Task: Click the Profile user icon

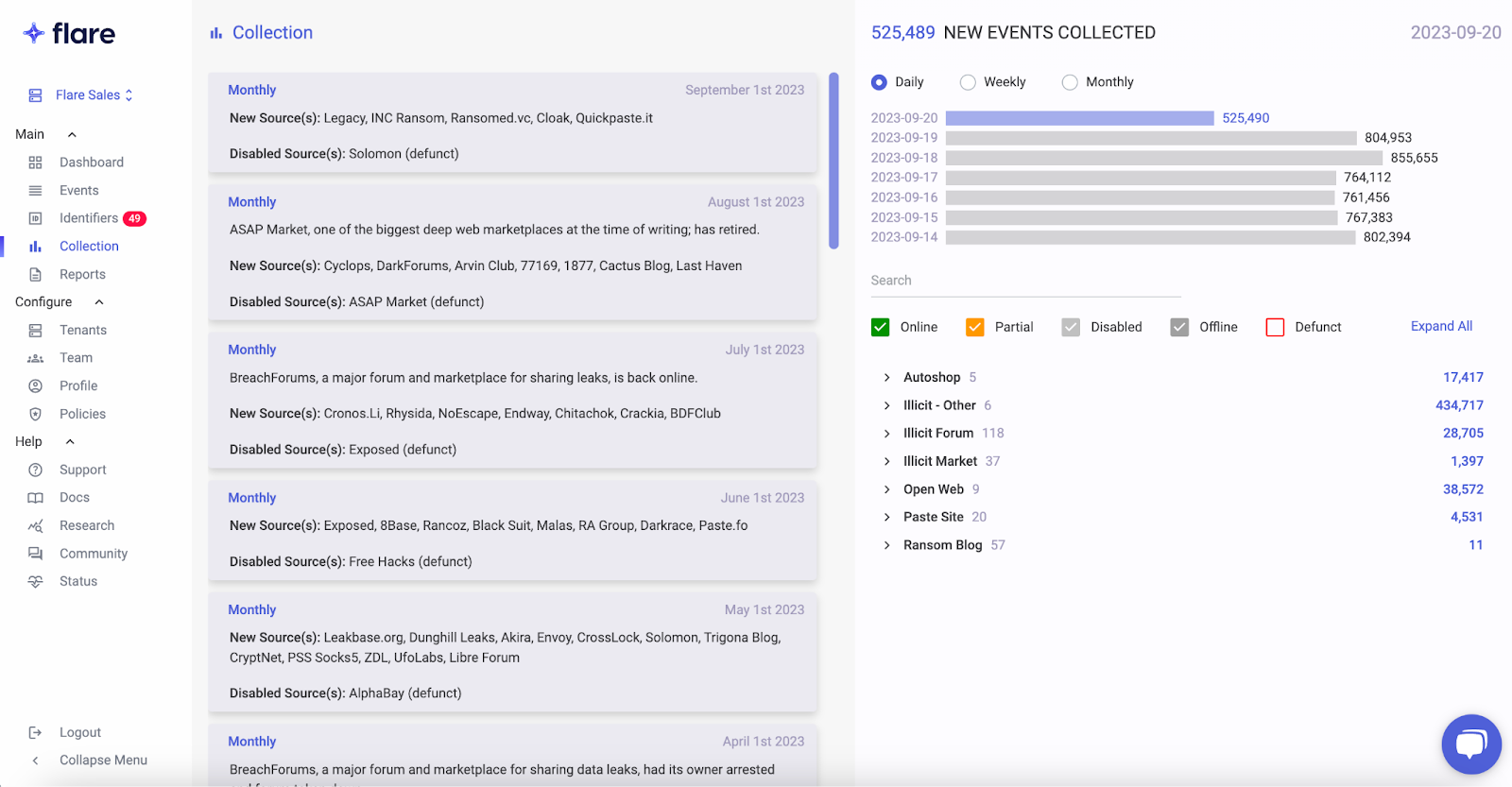Action: point(35,386)
